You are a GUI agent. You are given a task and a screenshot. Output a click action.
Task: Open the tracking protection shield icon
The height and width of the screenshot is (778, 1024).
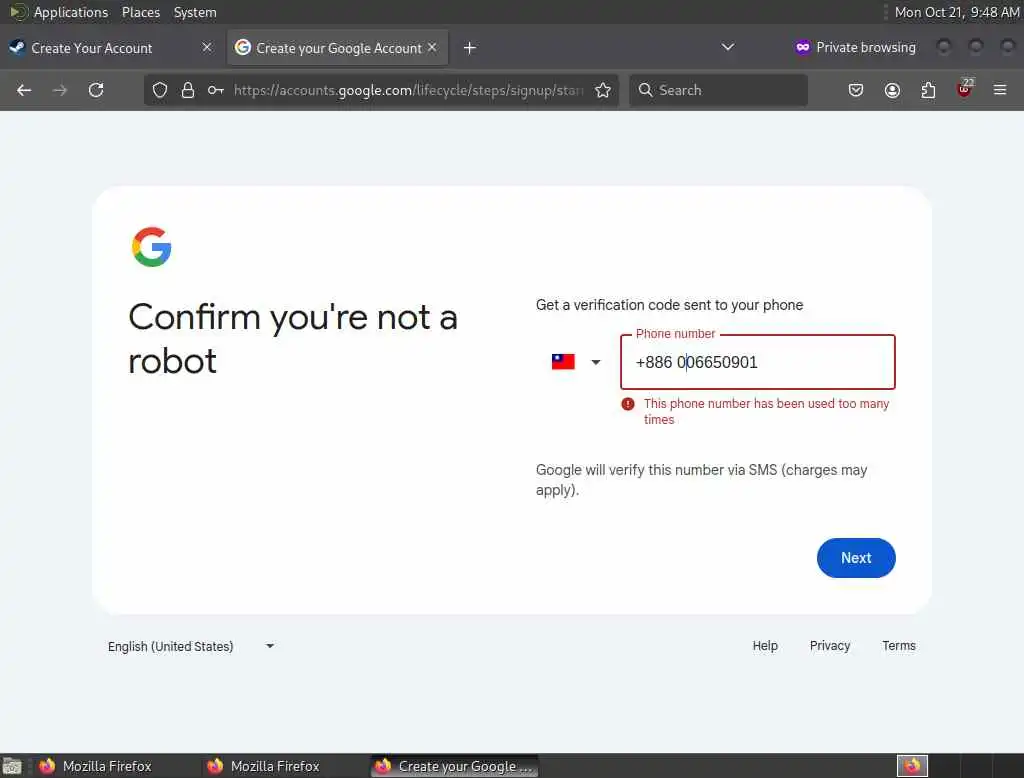(x=160, y=90)
